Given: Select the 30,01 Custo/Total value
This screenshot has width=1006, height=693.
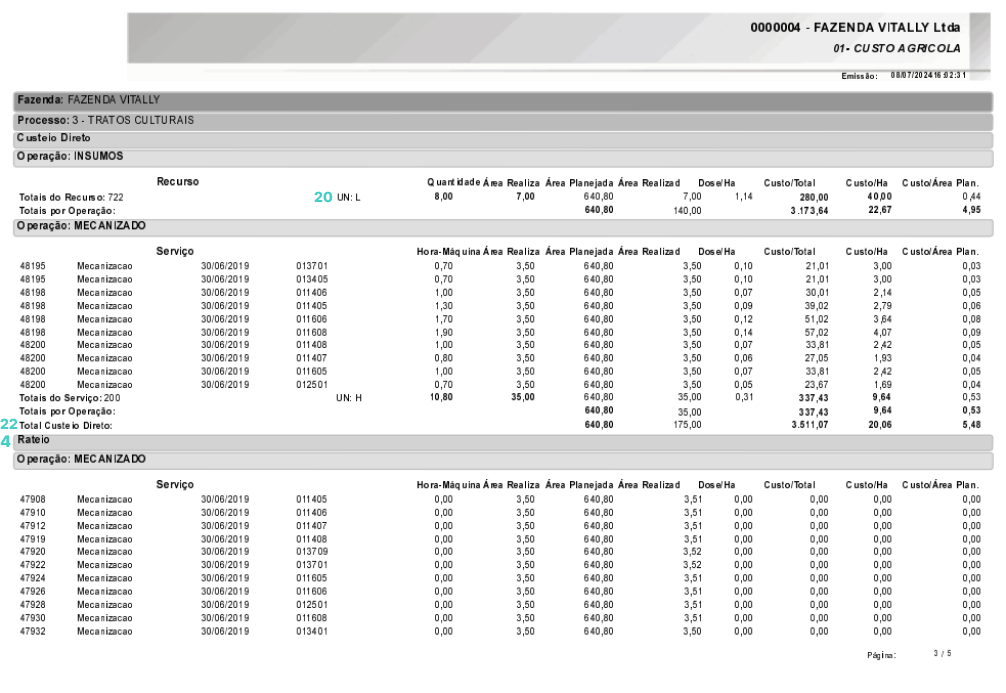Looking at the screenshot, I should pyautogui.click(x=817, y=293).
